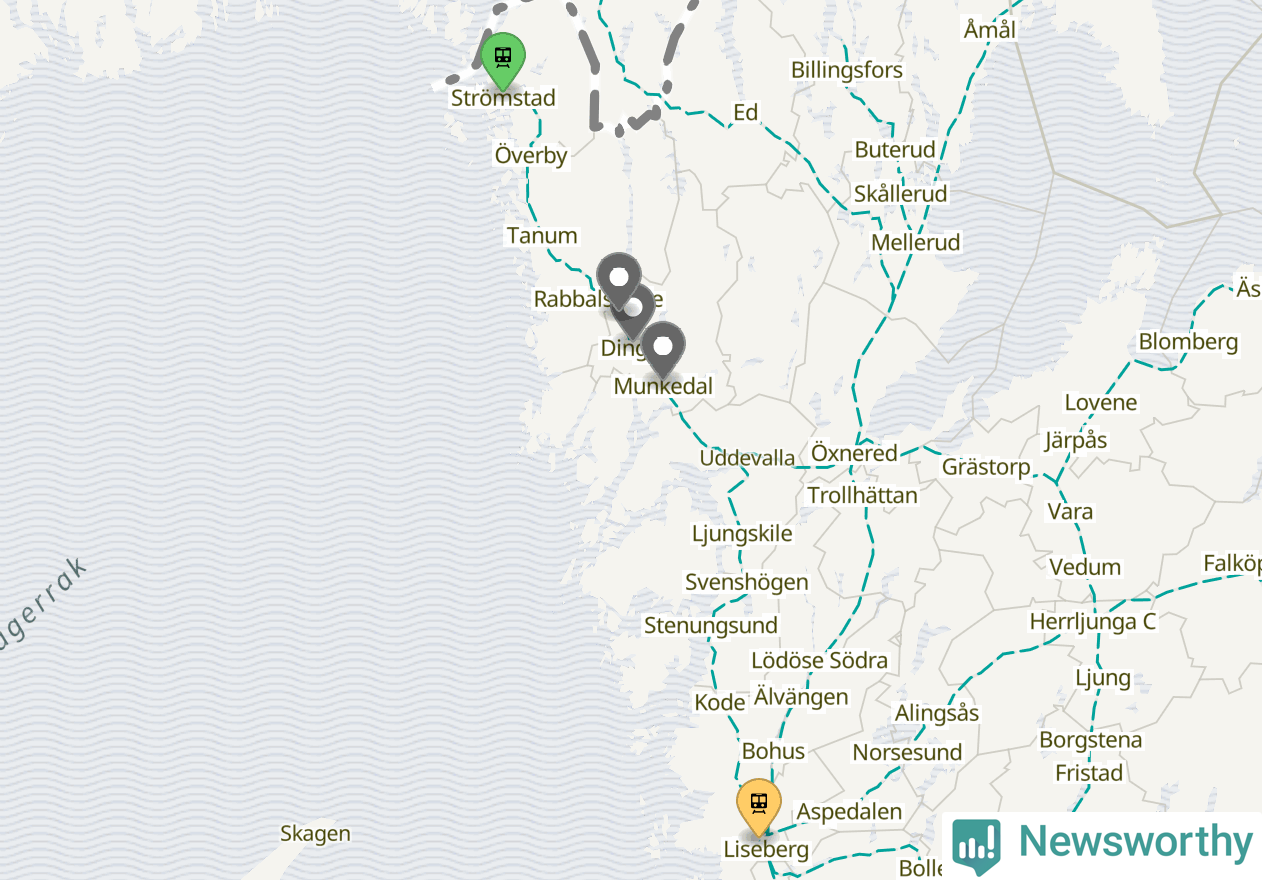1262x880 pixels.
Task: Select the gray stop marker at Rabbalshede
Action: point(619,280)
